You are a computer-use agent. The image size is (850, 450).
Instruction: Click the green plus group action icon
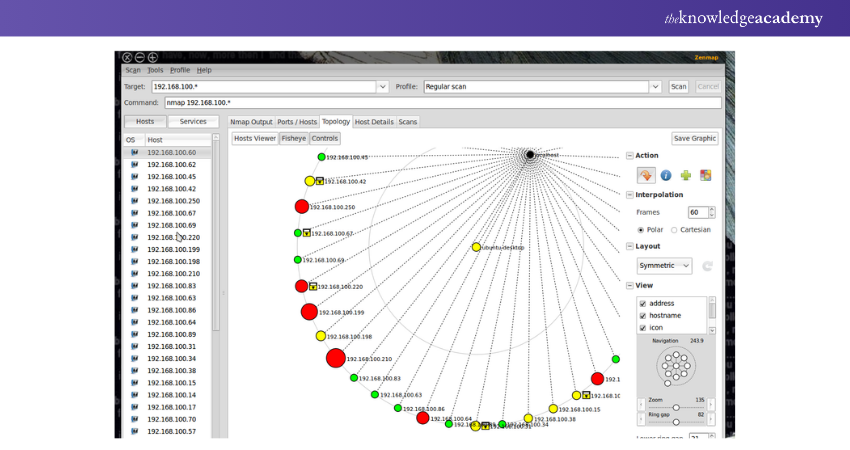tap(686, 175)
